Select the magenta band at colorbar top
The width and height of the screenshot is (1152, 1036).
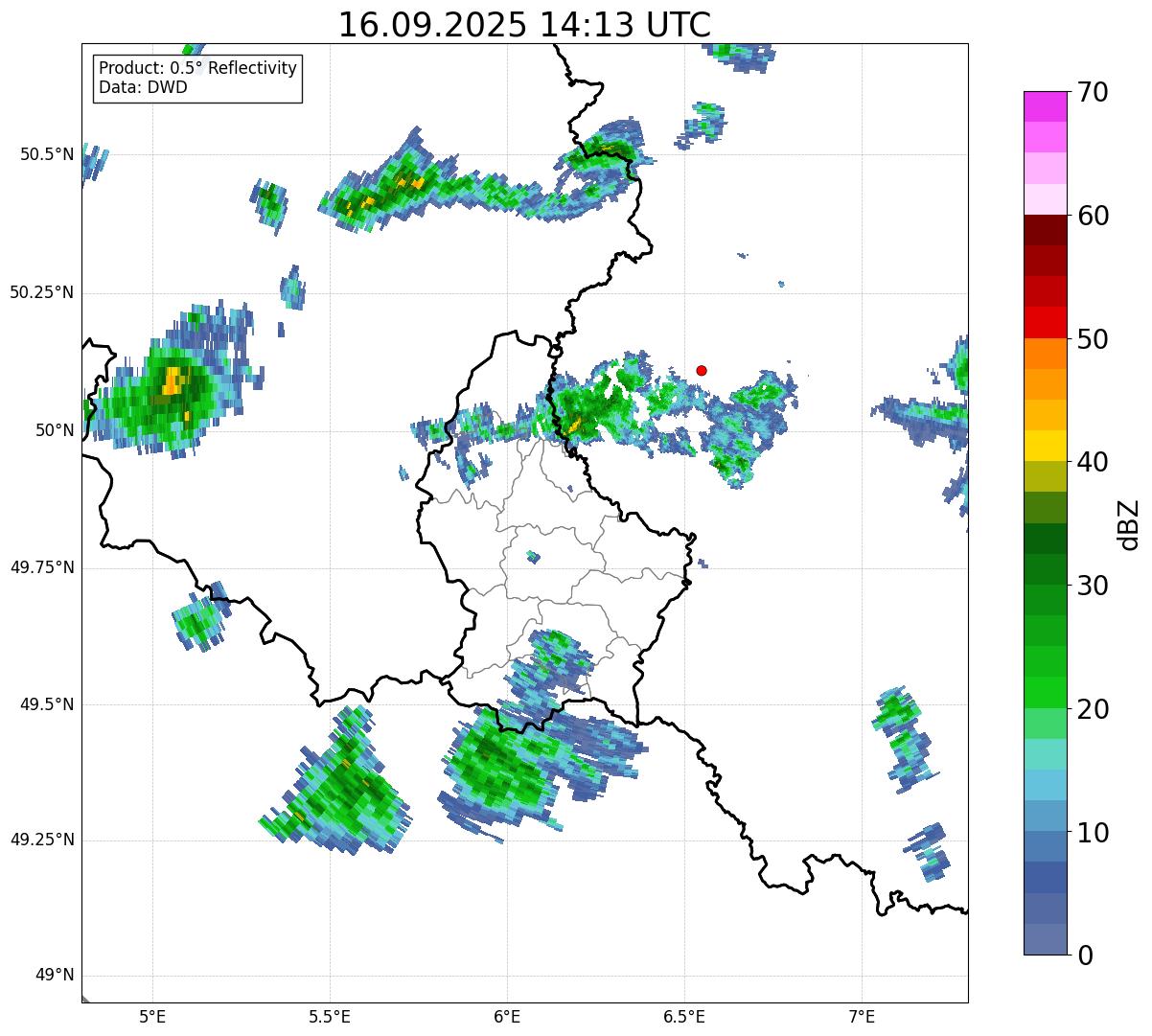(1044, 105)
